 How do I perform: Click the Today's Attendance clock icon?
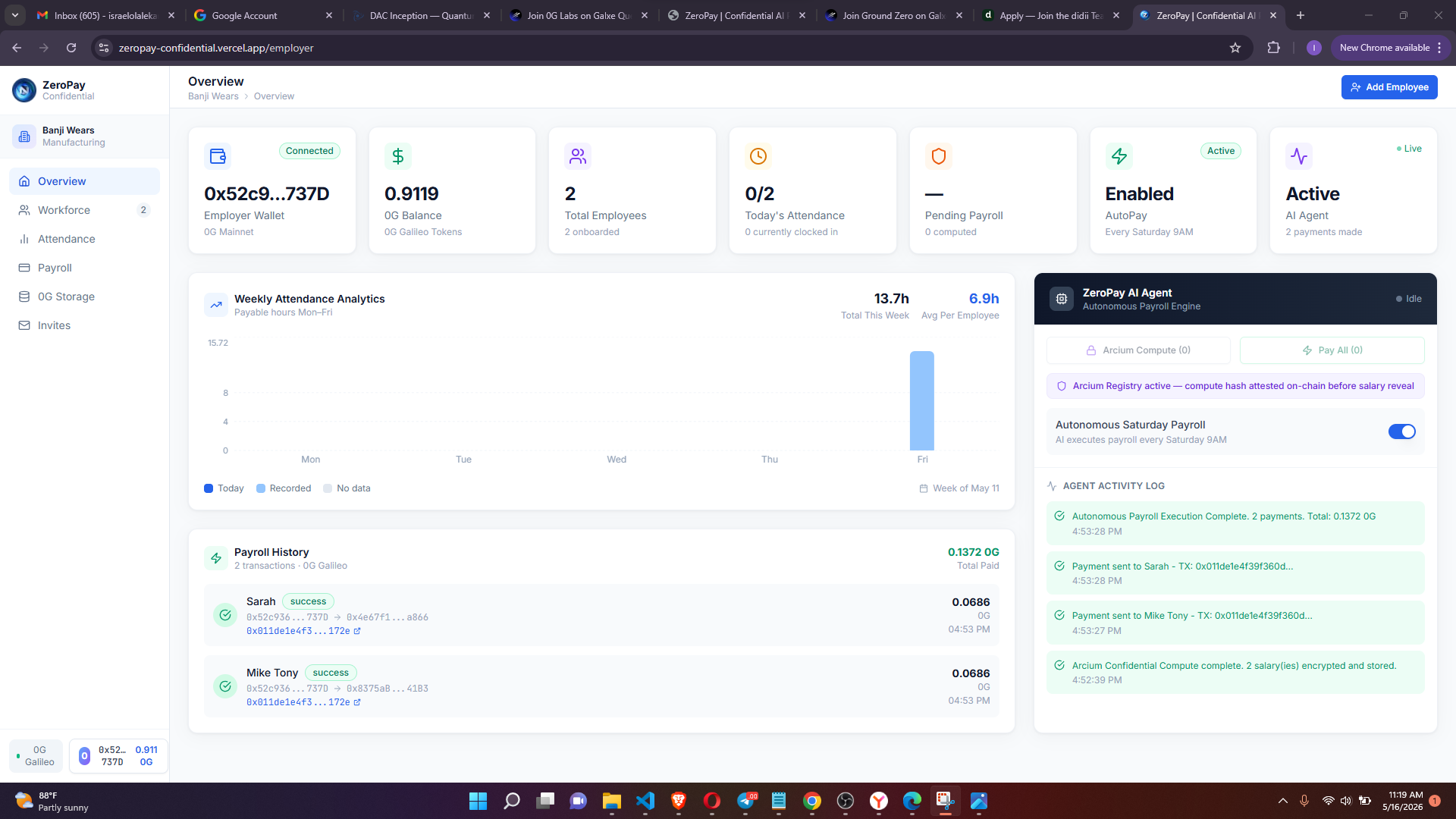[758, 156]
